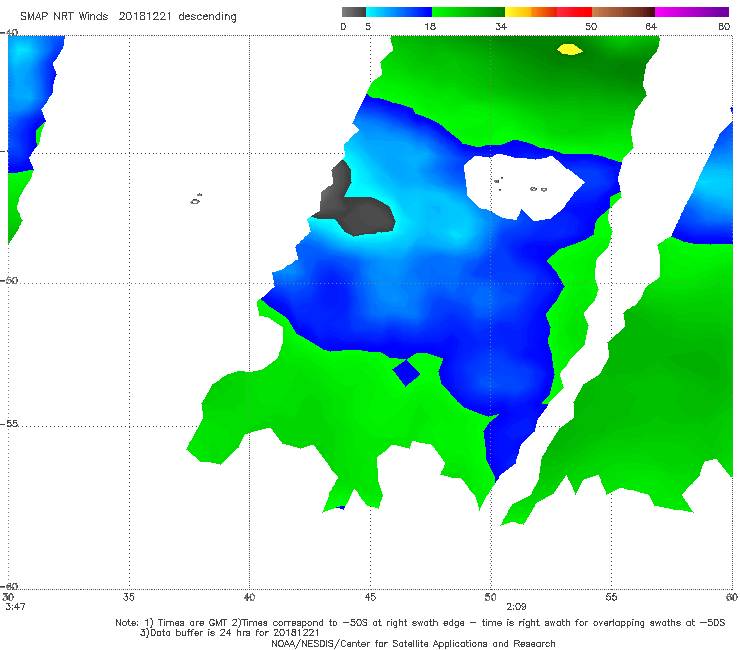Click the gray segment of the color bar
The width and height of the screenshot is (740, 650).
[354, 12]
